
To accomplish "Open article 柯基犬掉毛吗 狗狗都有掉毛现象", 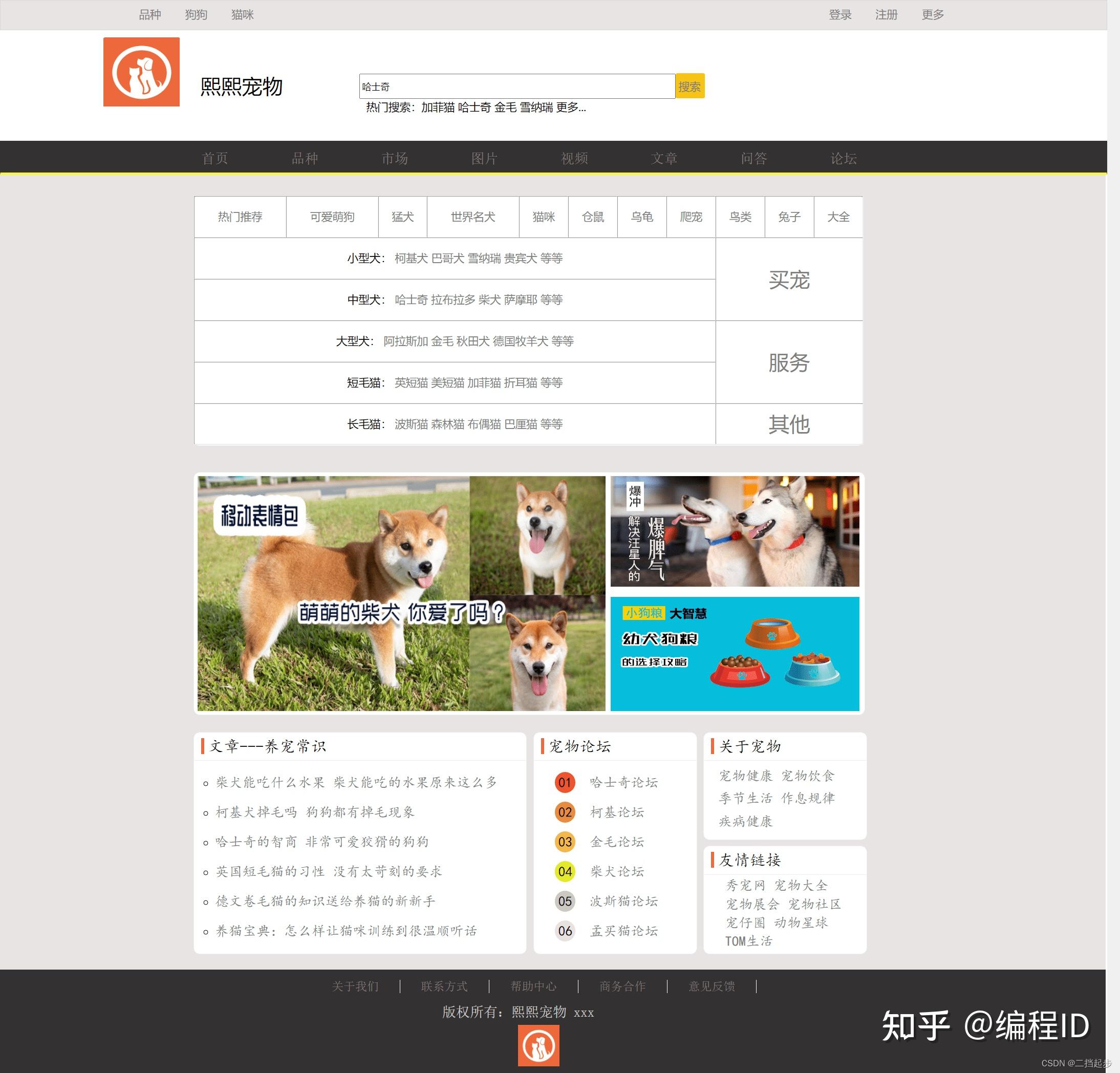I will coord(315,812).
